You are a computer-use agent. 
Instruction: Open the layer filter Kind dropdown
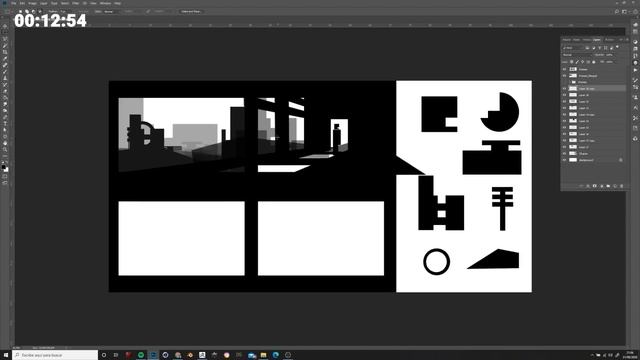[573, 48]
